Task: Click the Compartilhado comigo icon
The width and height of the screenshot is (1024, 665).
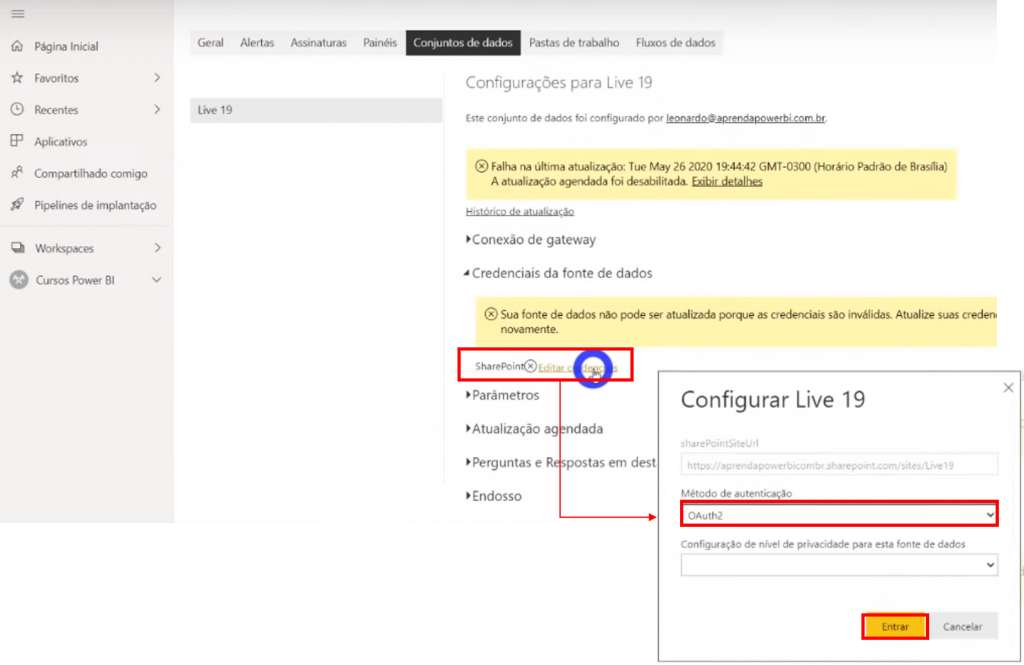Action: (17, 173)
